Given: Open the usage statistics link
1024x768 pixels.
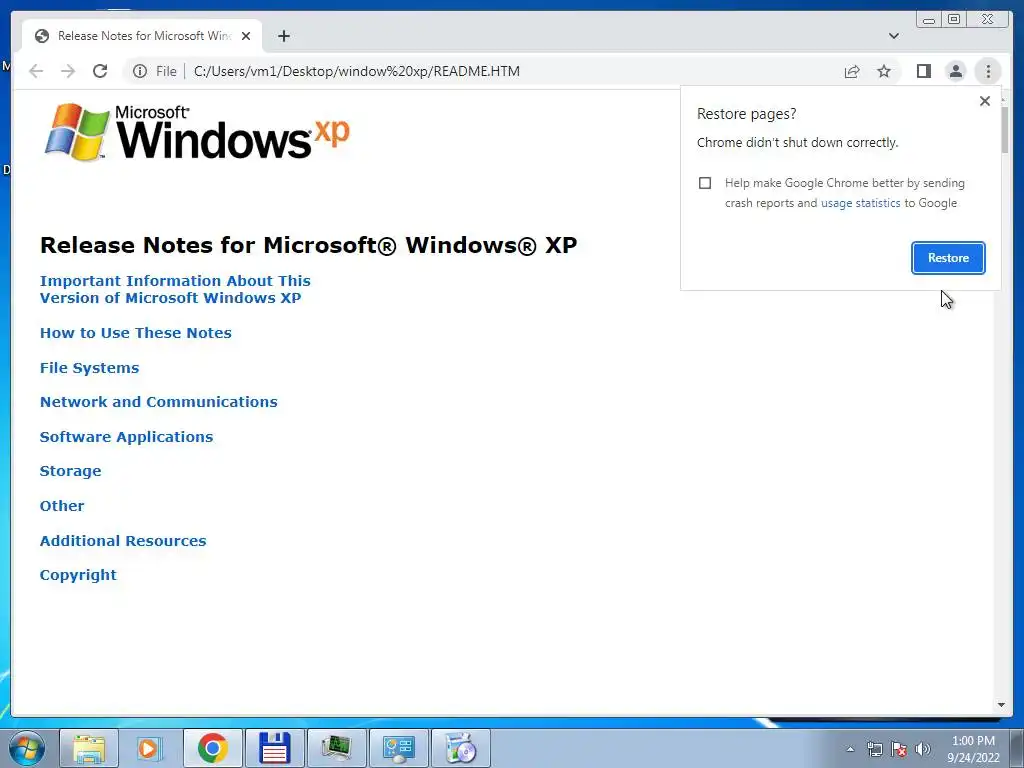Looking at the screenshot, I should point(860,203).
